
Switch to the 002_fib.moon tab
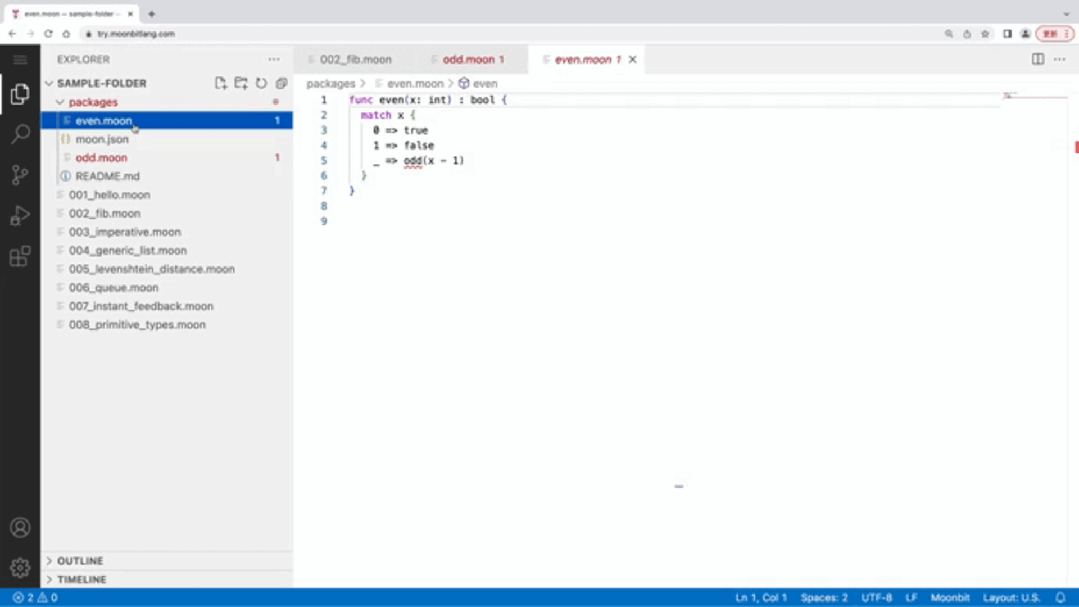355,60
